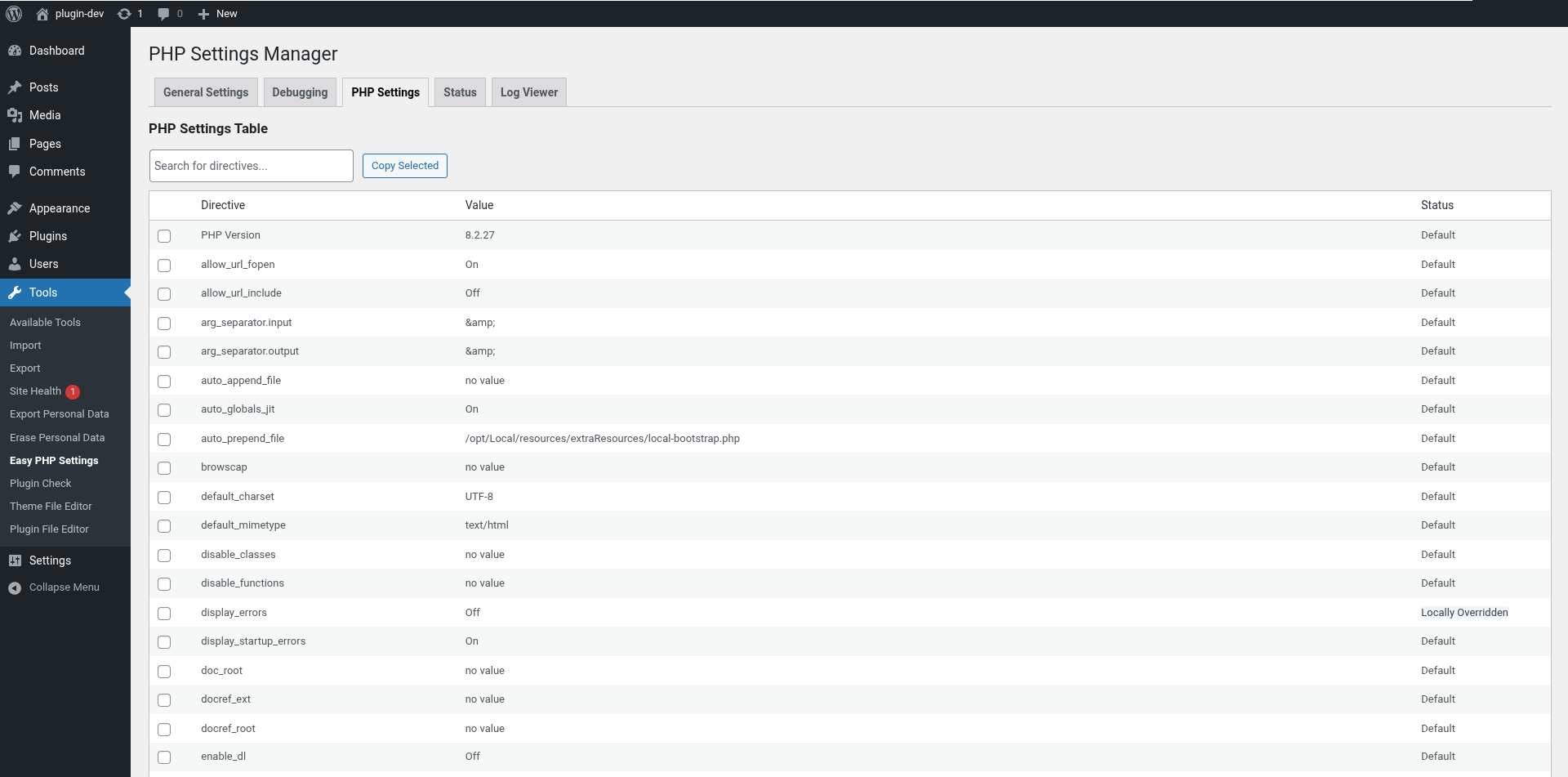Image resolution: width=1568 pixels, height=777 pixels.
Task: Switch to the Log Viewer tab
Action: [x=528, y=92]
